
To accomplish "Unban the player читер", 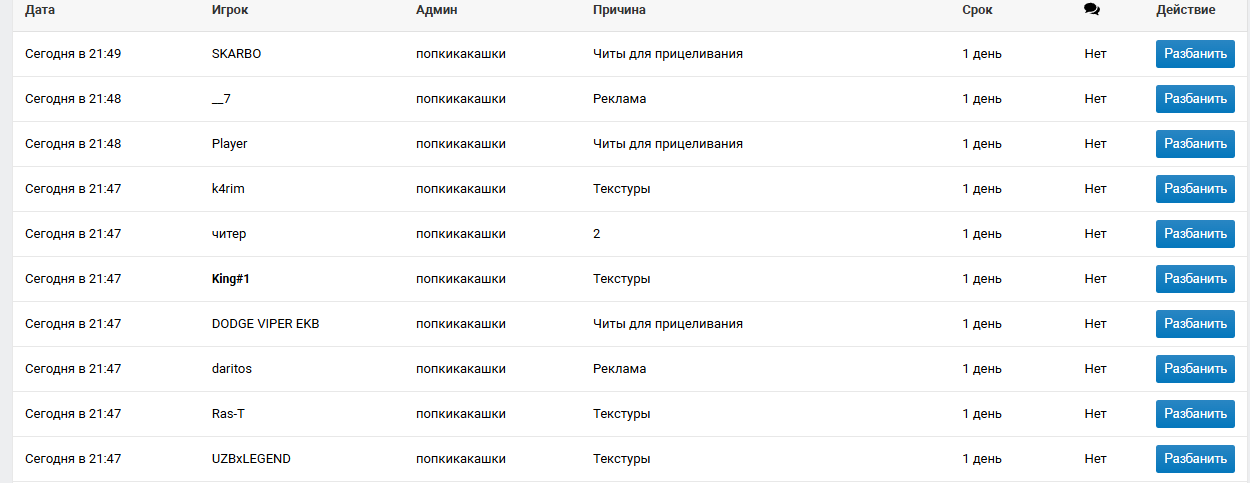I will pyautogui.click(x=1195, y=234).
